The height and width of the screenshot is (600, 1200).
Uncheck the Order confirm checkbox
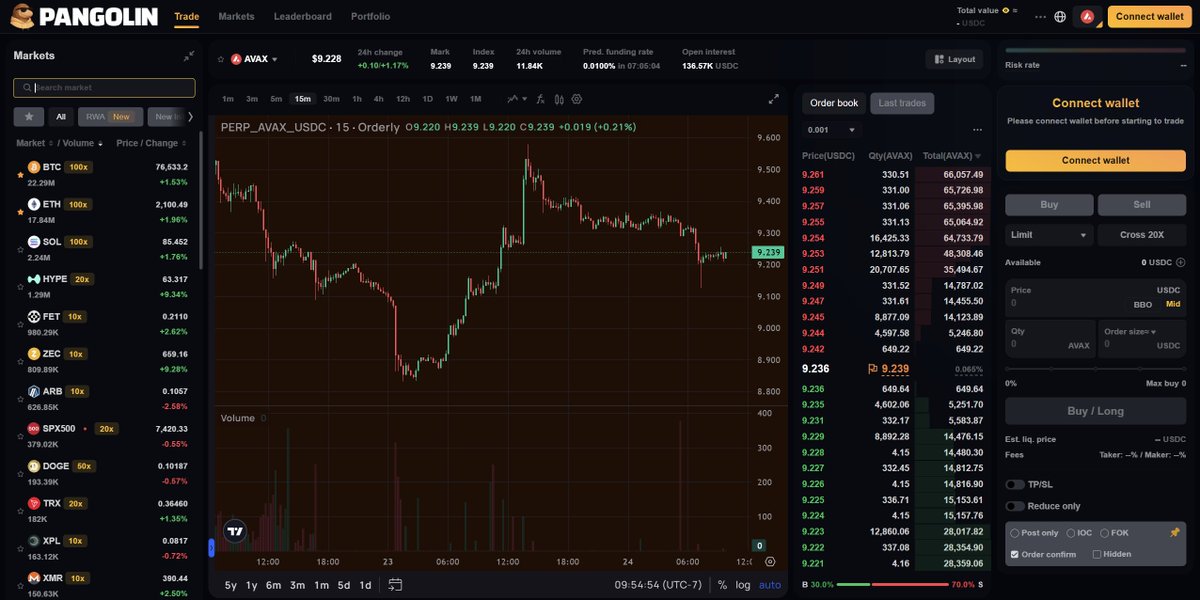coord(1015,554)
